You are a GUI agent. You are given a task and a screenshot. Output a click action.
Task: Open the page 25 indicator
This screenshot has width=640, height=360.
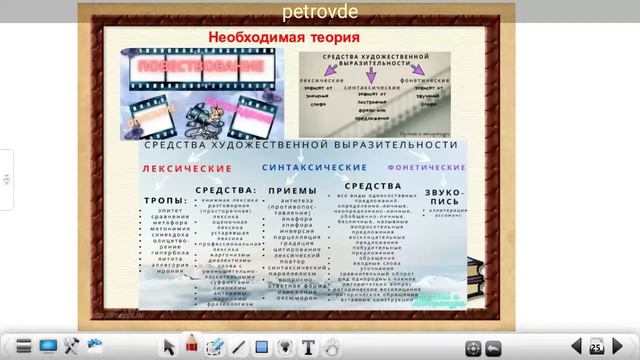[x=596, y=347]
